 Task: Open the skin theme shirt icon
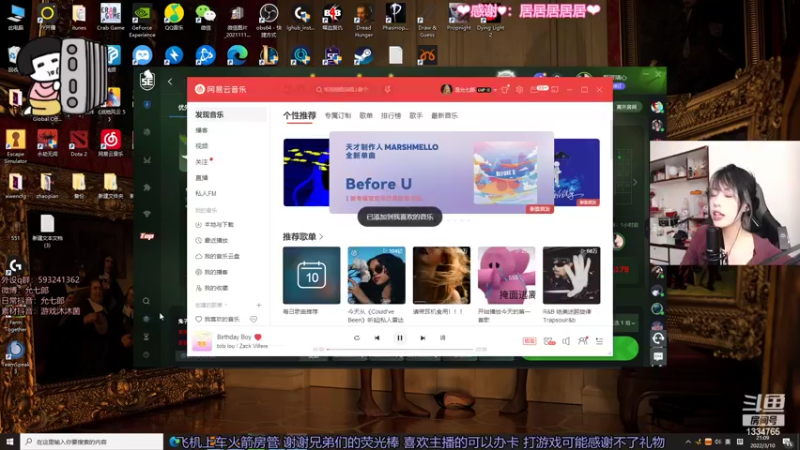click(505, 89)
